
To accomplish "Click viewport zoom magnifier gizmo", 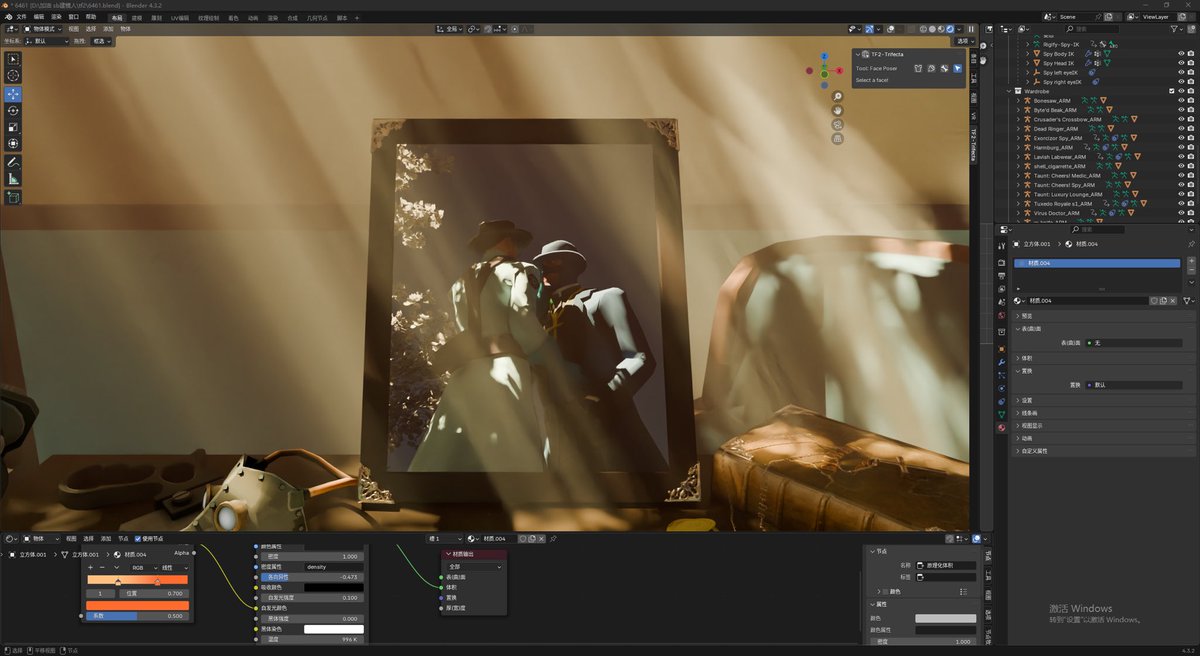I will (837, 97).
